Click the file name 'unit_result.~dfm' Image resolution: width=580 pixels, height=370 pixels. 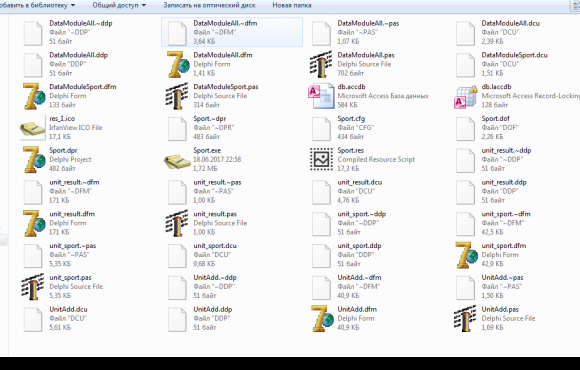[74, 182]
